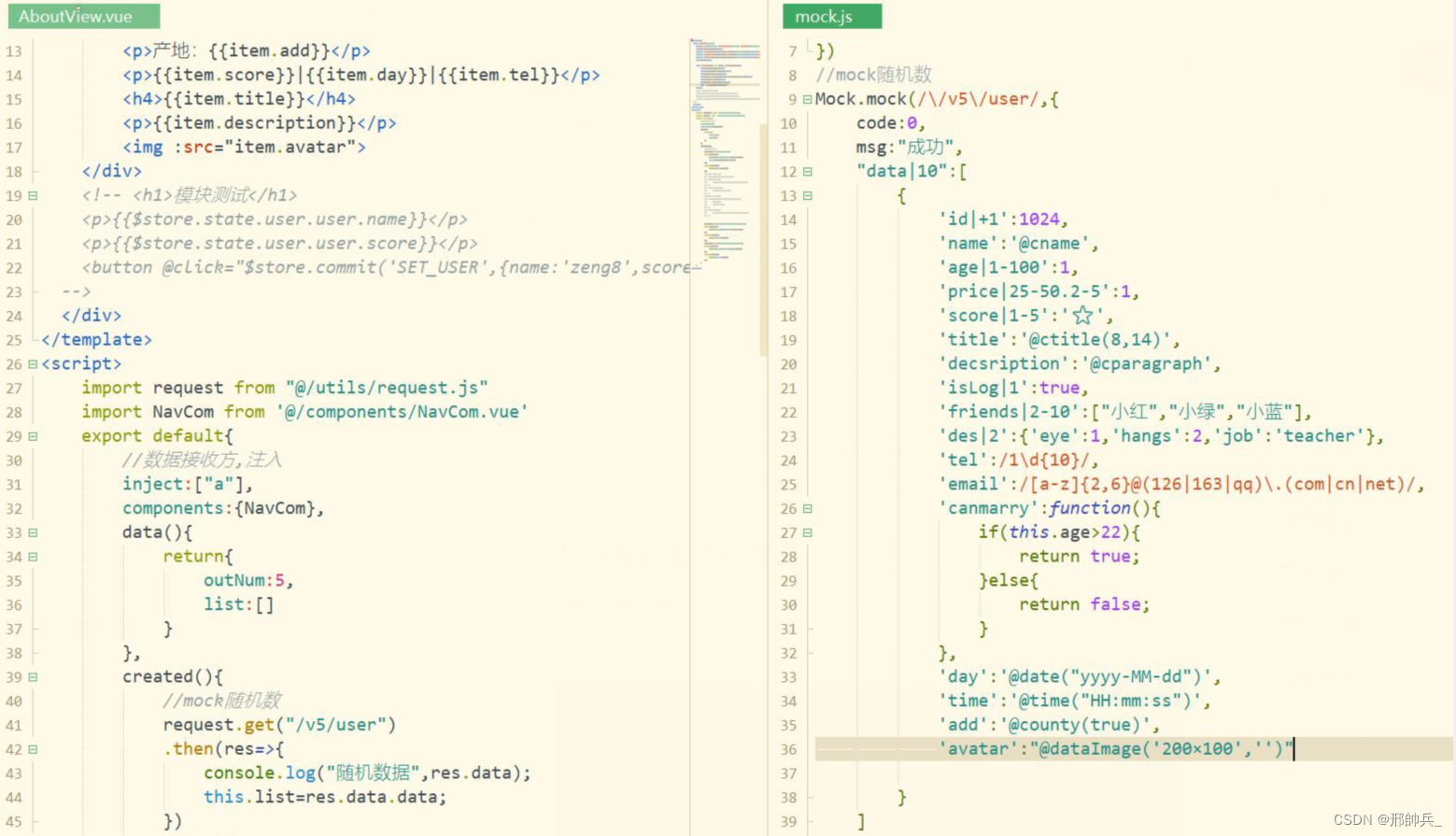Click the 'isLog|1':true line
Image resolution: width=1456 pixels, height=836 pixels.
click(1013, 388)
